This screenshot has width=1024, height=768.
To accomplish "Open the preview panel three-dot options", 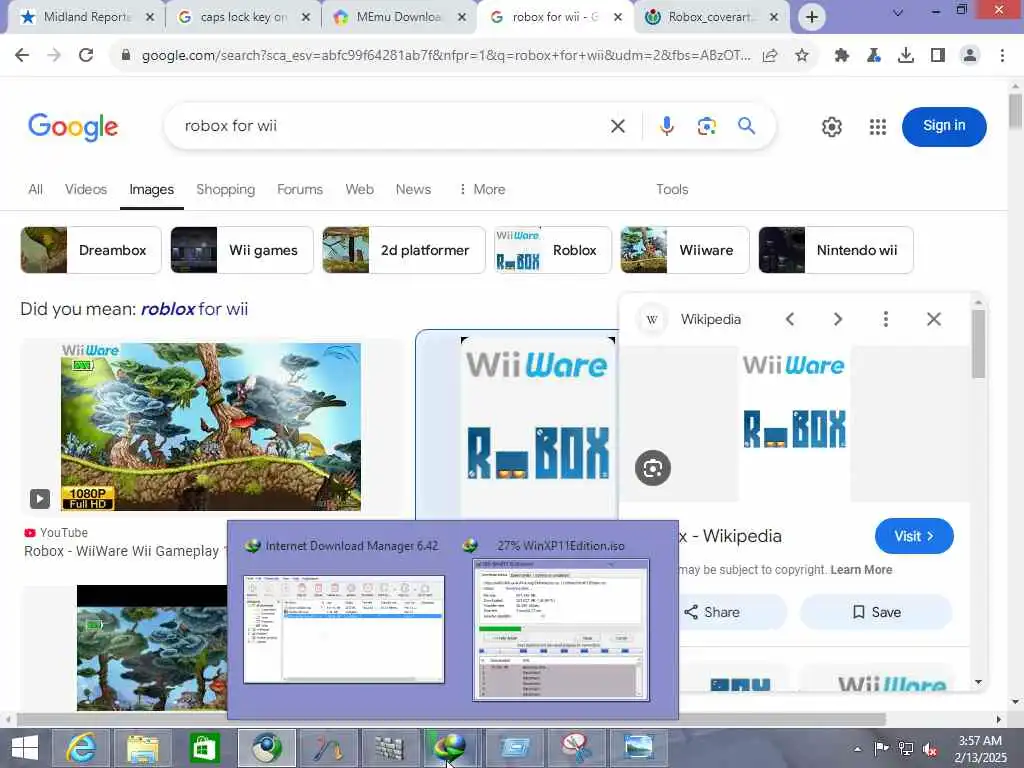I will (x=886, y=319).
